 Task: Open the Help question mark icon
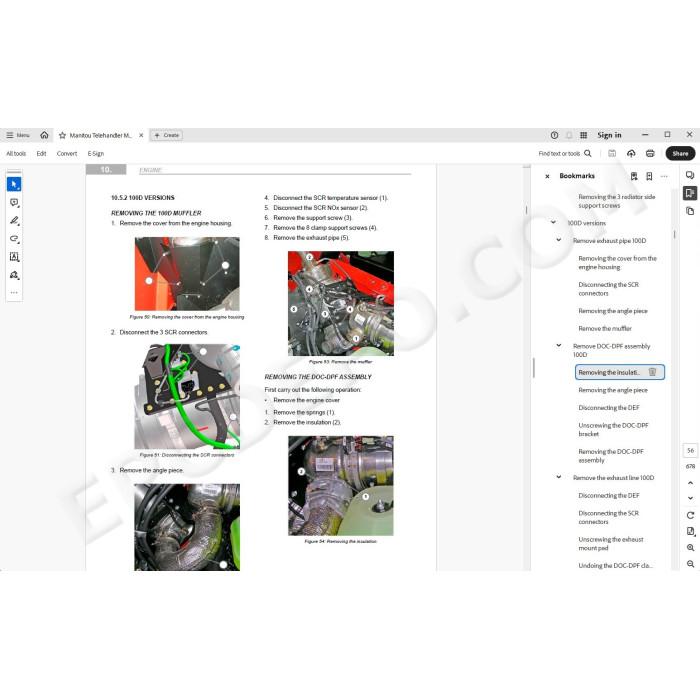click(554, 135)
